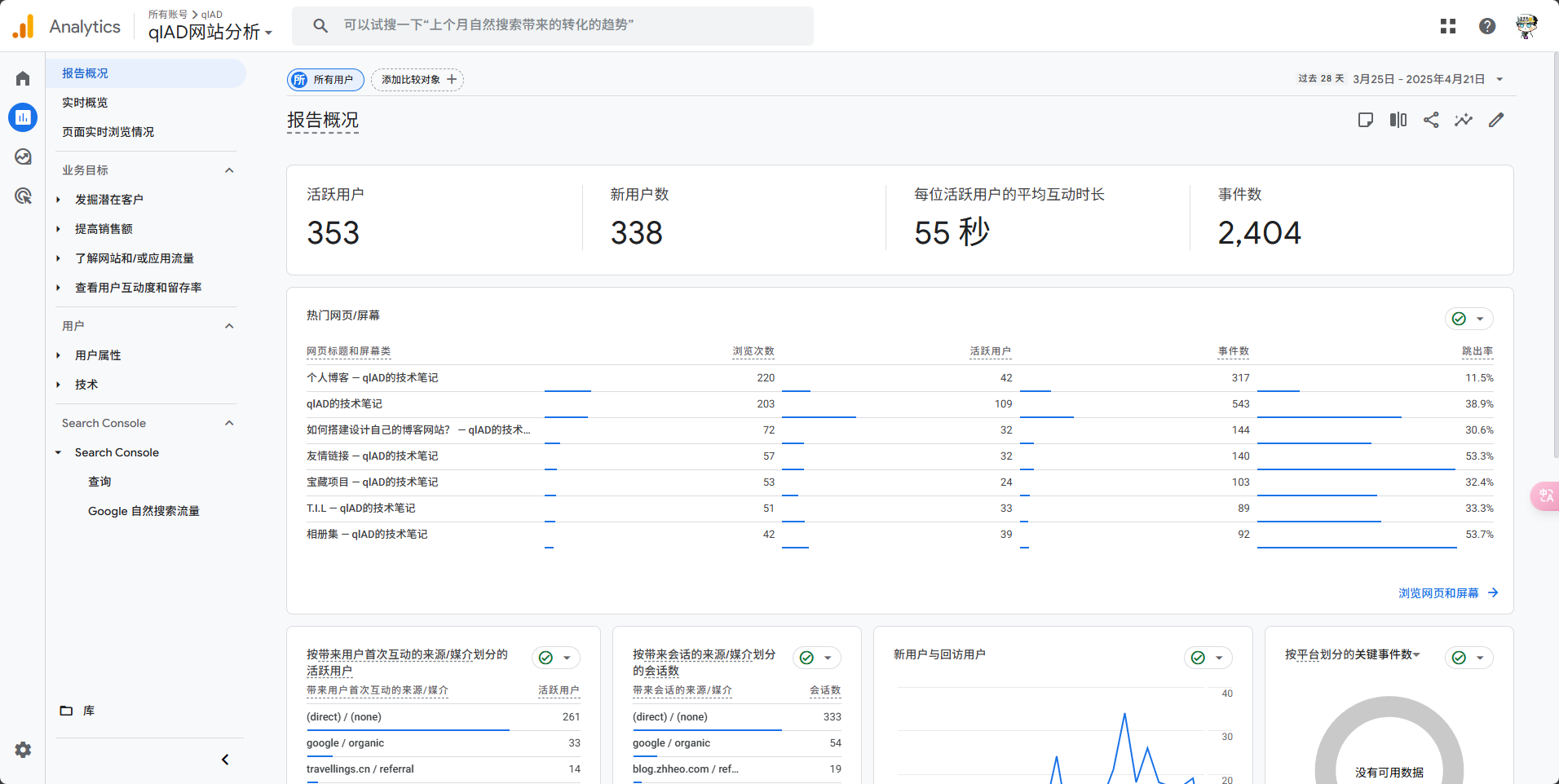Click the compare columns icon
Screen dimensions: 1559x784
point(1398,120)
